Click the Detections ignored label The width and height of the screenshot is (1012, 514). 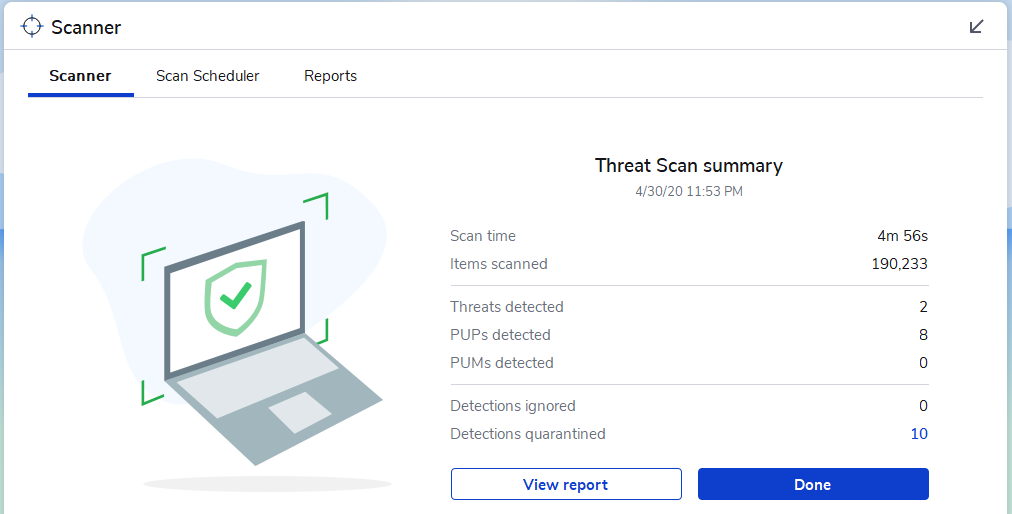[513, 406]
